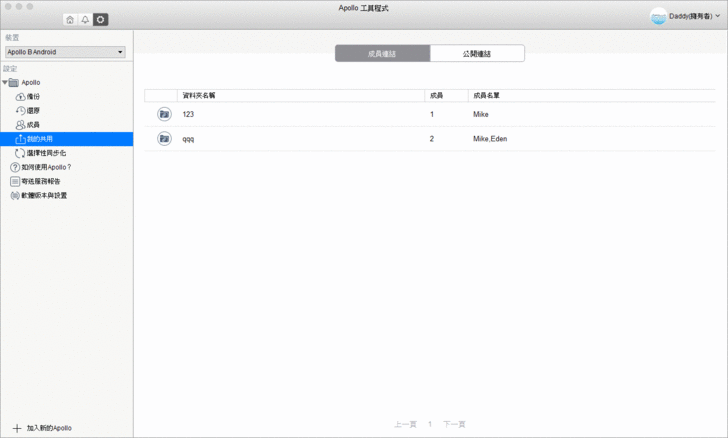This screenshot has width=728, height=438.
Task: Open 備份 (Backup) in sidebar
Action: [x=33, y=96]
